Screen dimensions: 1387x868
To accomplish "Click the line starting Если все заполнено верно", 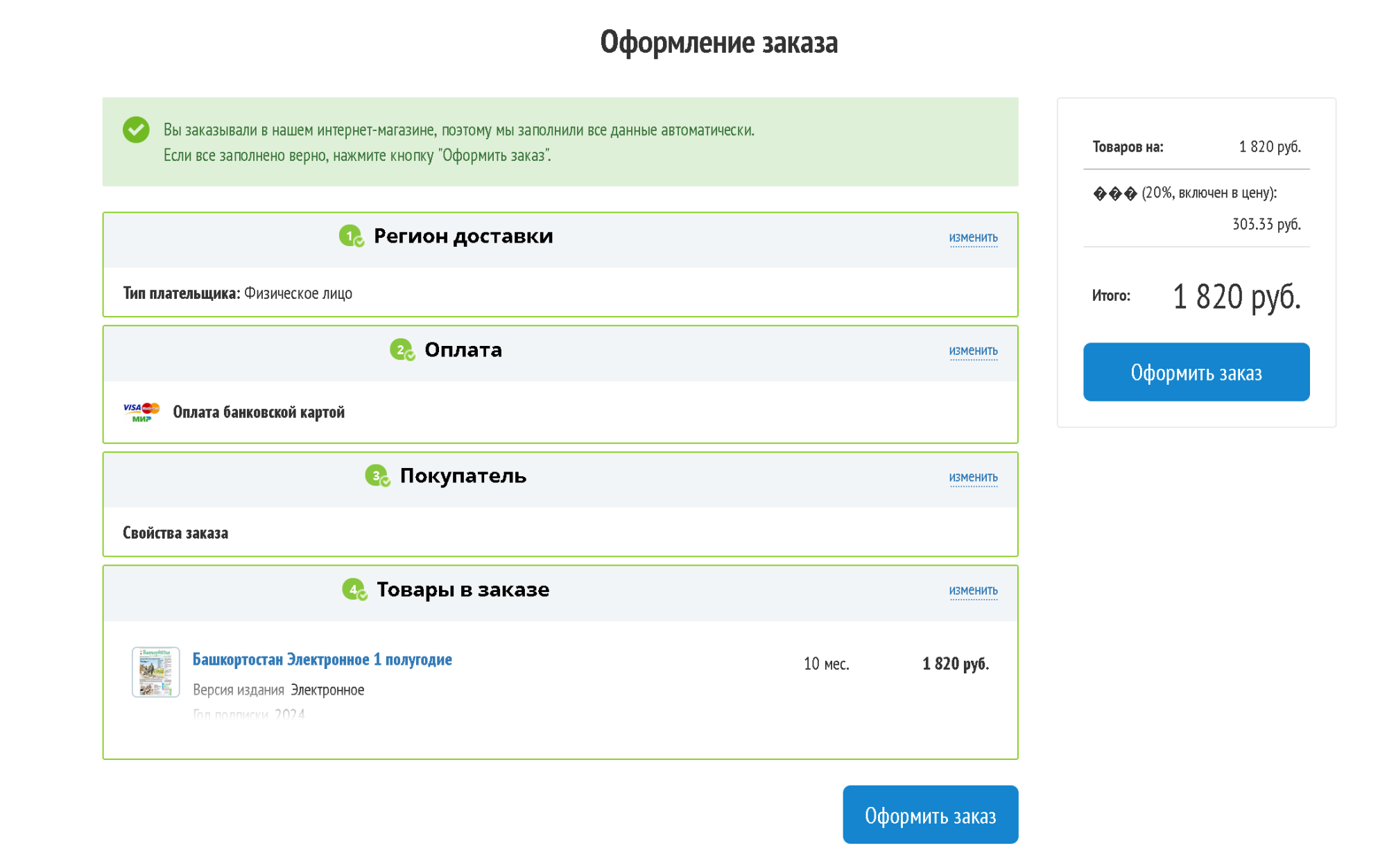I will click(x=358, y=156).
